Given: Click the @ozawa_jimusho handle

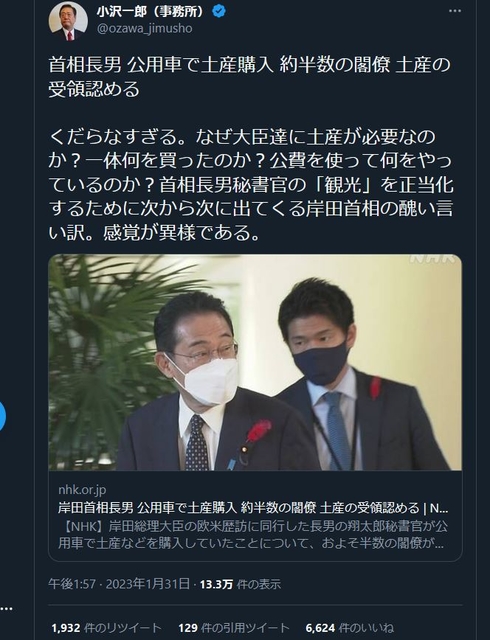Looking at the screenshot, I should [145, 29].
